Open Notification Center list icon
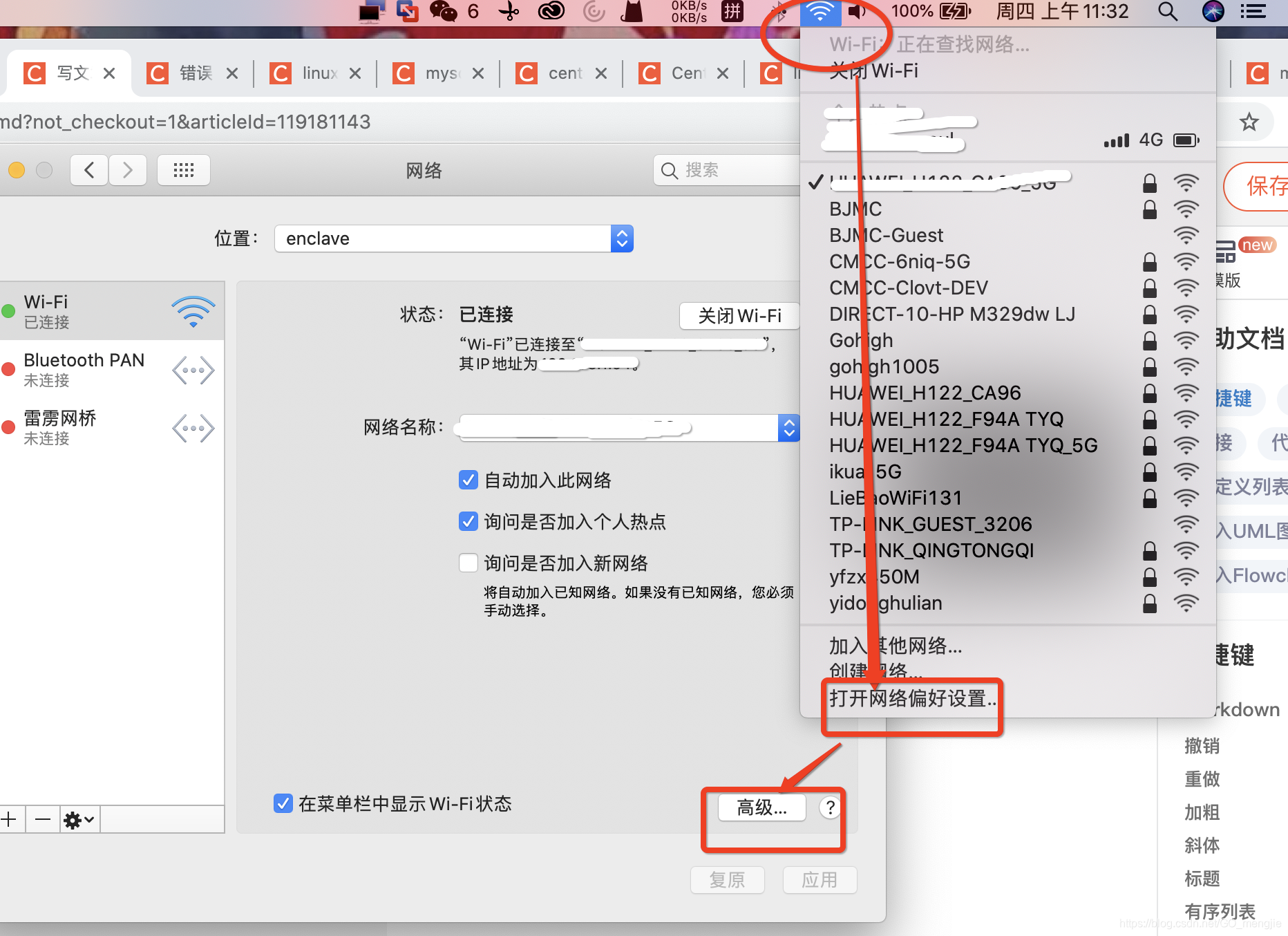 [x=1253, y=12]
